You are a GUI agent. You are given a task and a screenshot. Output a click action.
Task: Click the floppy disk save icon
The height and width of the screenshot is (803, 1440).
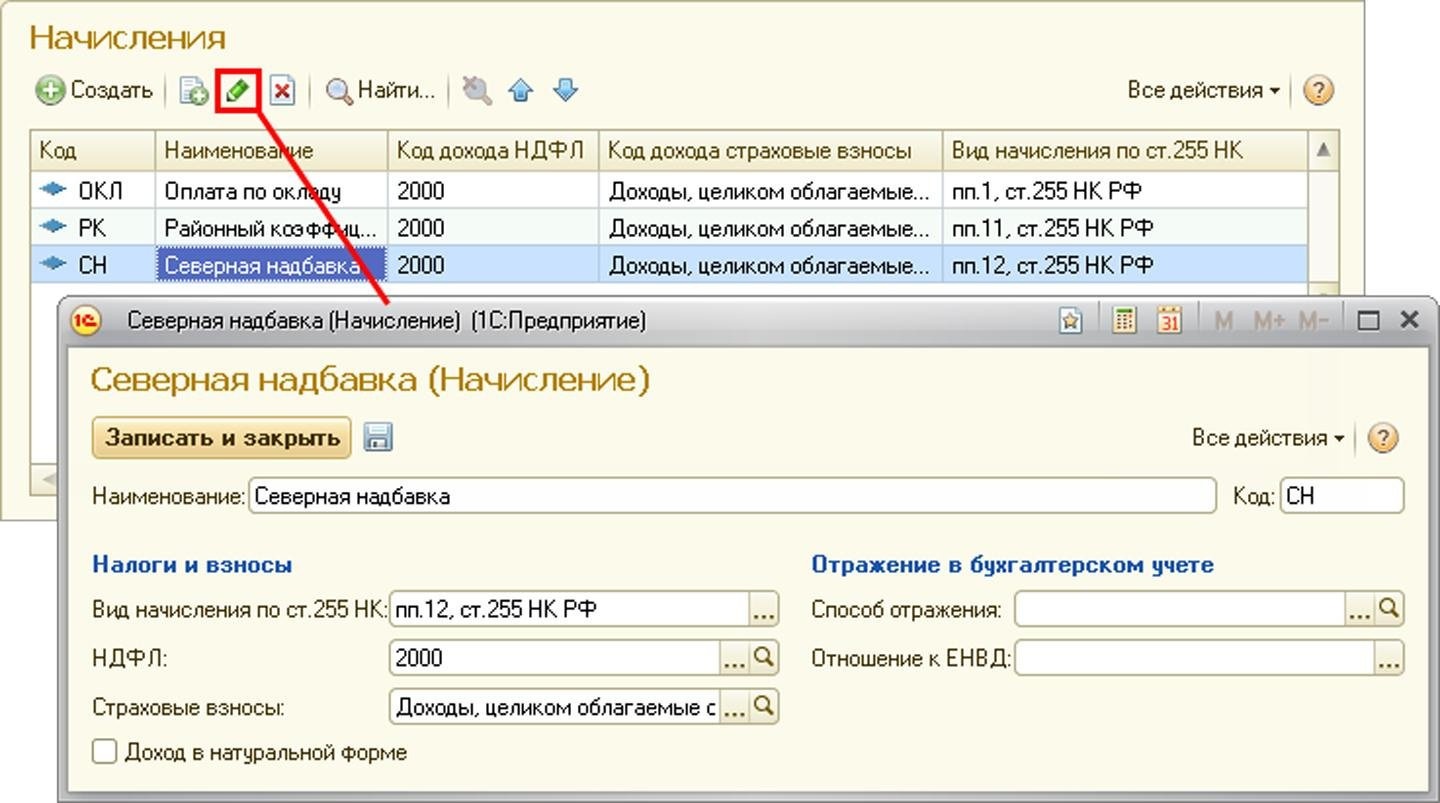point(378,438)
